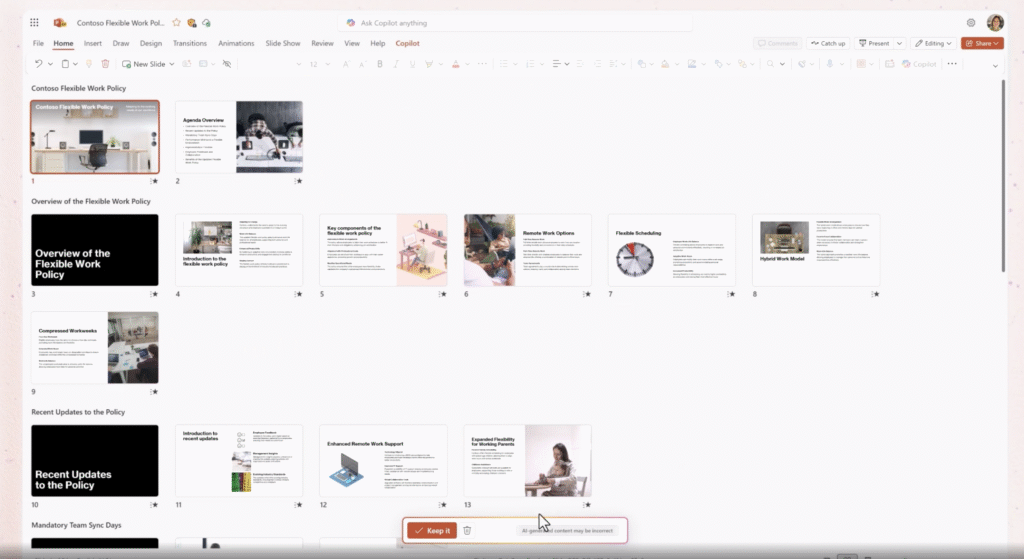Click the shape outline icon

point(692,64)
